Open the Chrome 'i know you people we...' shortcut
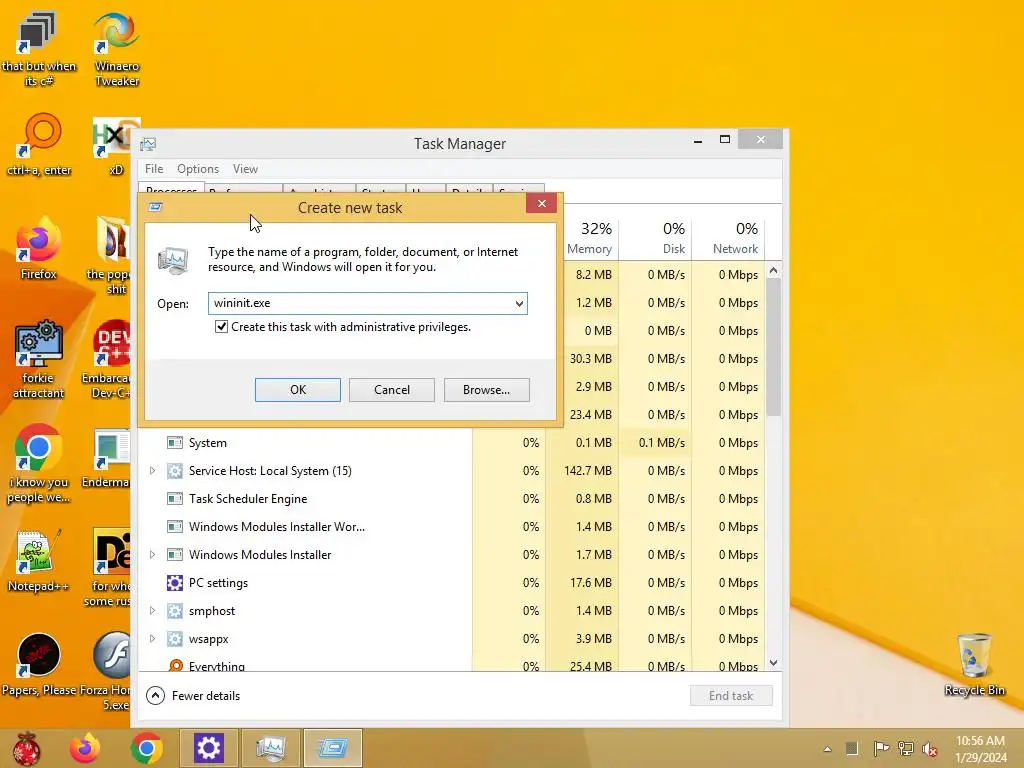Viewport: 1024px width, 768px height. [38, 464]
